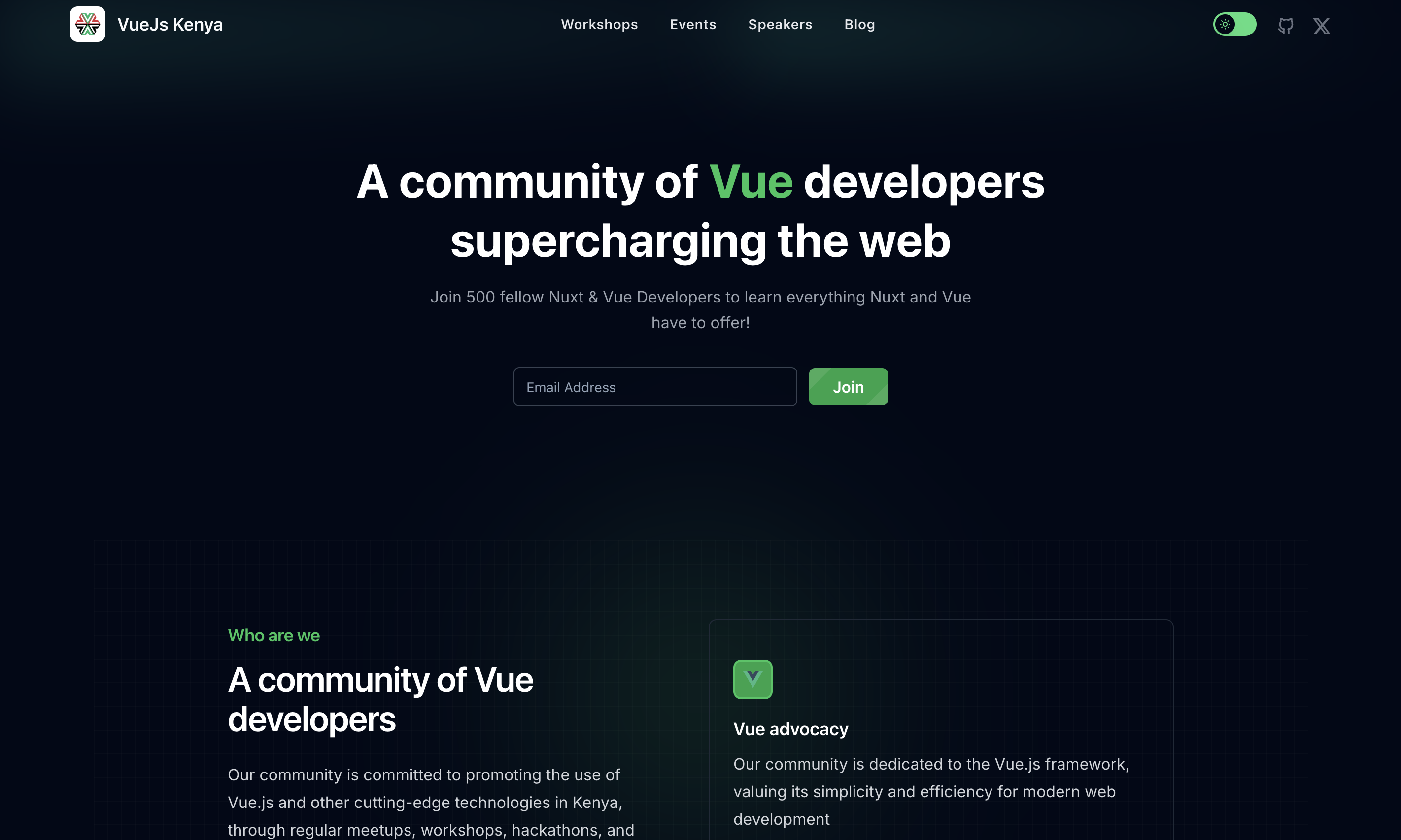
Task: Navigate to the Workshops menu item
Action: pos(599,24)
